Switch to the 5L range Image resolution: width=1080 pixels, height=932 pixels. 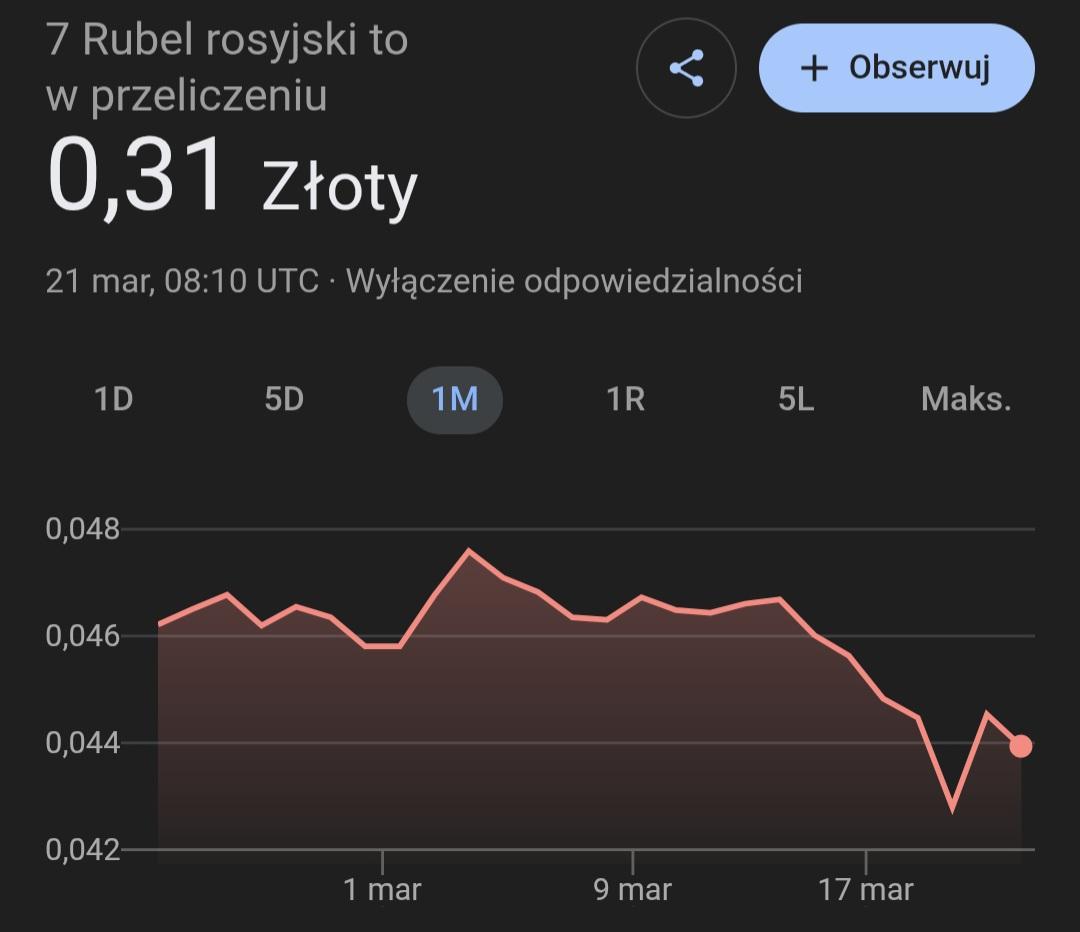tap(796, 400)
